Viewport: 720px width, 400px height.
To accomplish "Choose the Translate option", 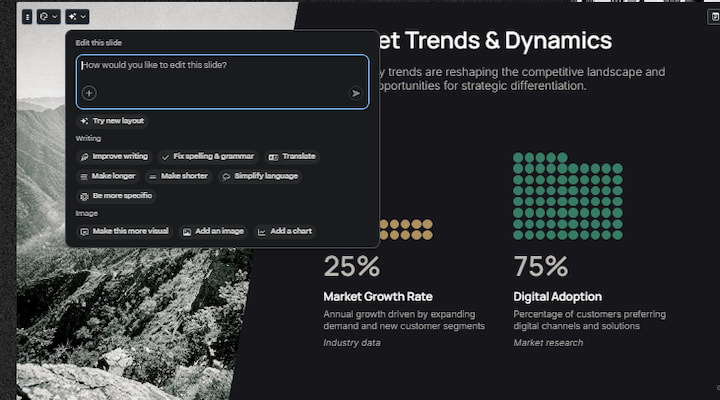I will coord(292,157).
